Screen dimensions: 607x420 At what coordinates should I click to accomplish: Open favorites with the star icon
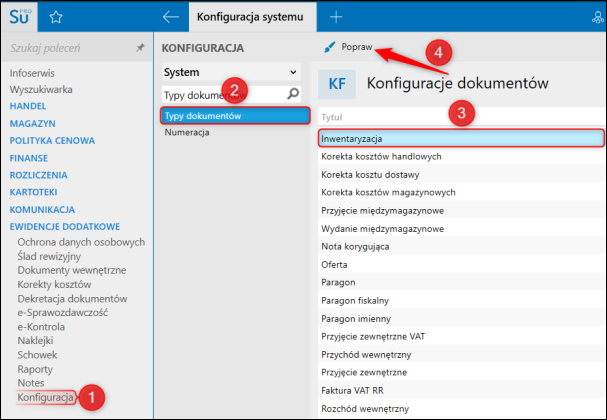coord(56,17)
